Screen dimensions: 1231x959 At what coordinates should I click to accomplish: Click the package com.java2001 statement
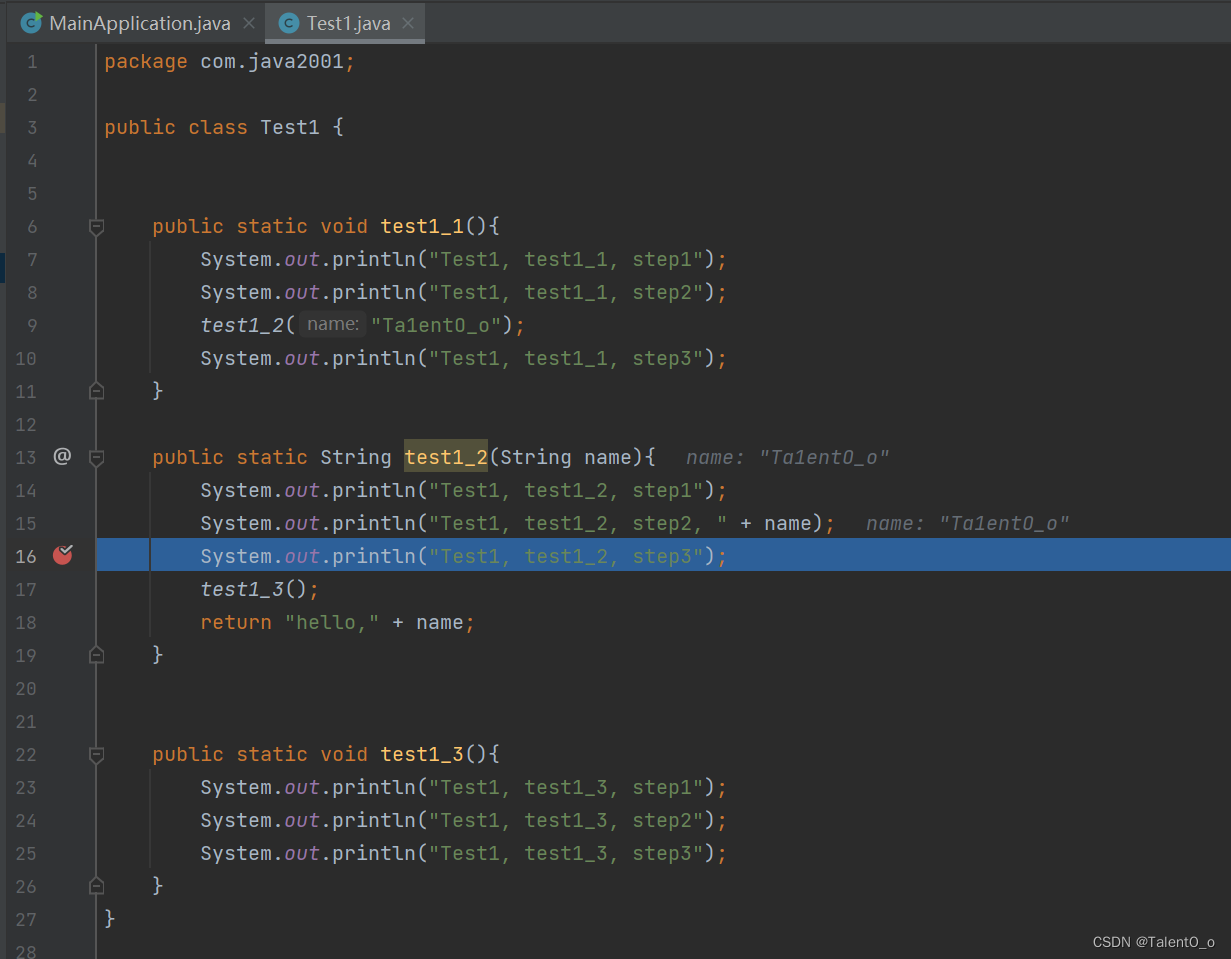230,62
